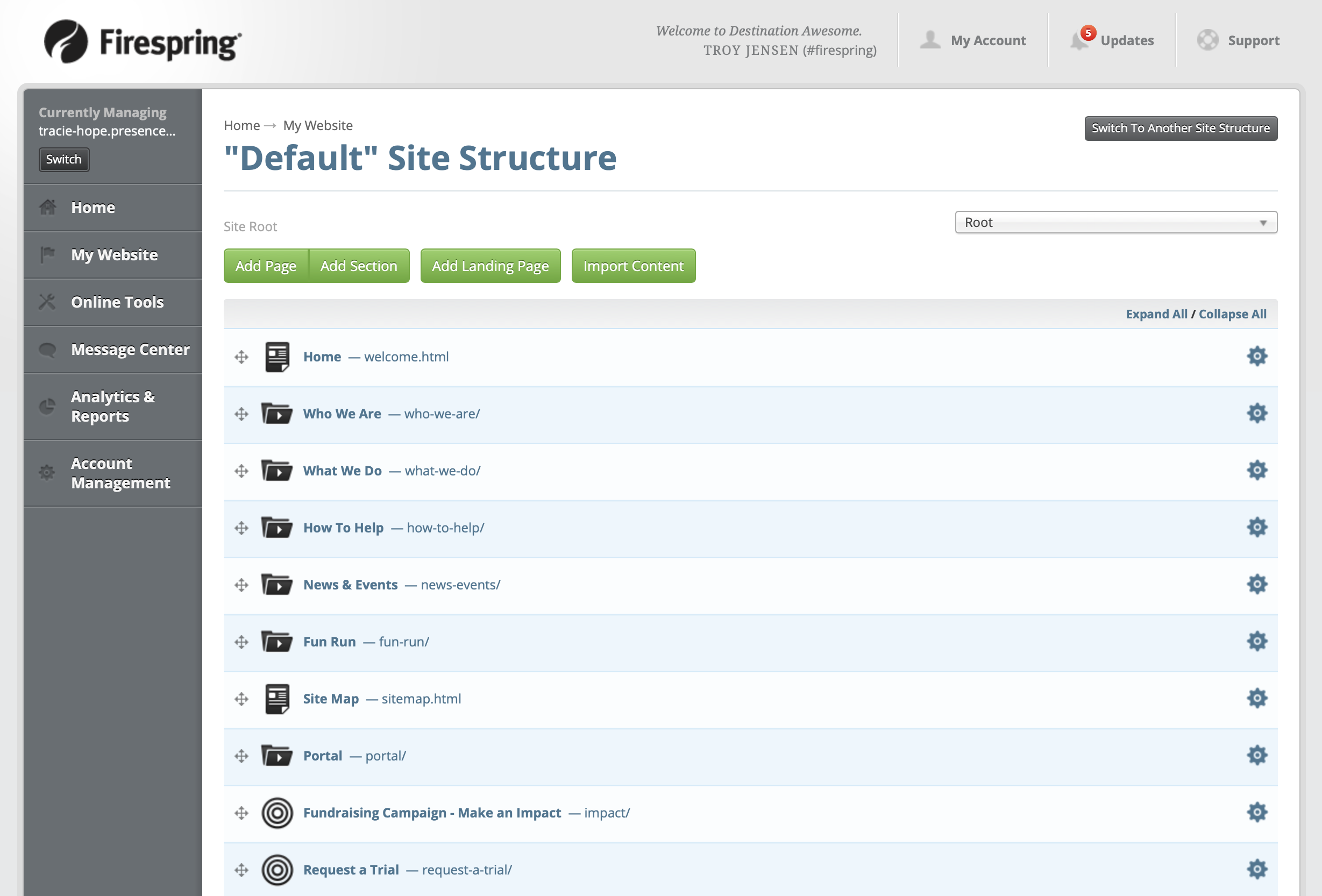This screenshot has height=896, width=1322.
Task: Go to Analytics & Reports menu
Action: pos(112,406)
